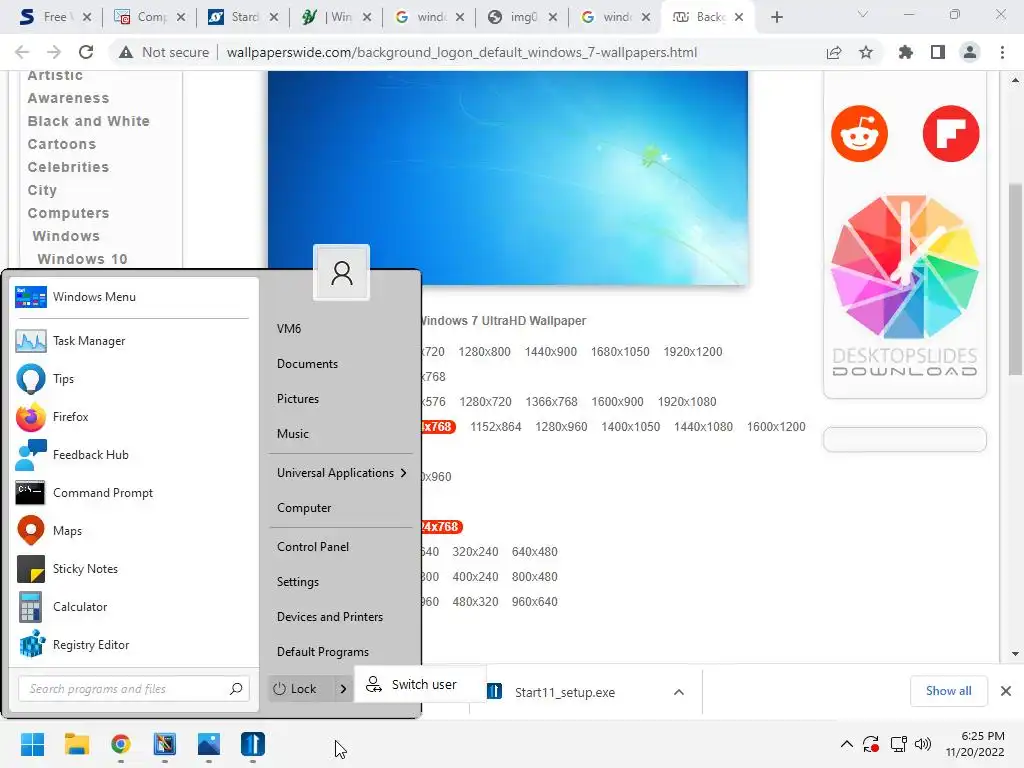Open Sticky Notes
Screen dimensions: 1024x768
coord(134,569)
